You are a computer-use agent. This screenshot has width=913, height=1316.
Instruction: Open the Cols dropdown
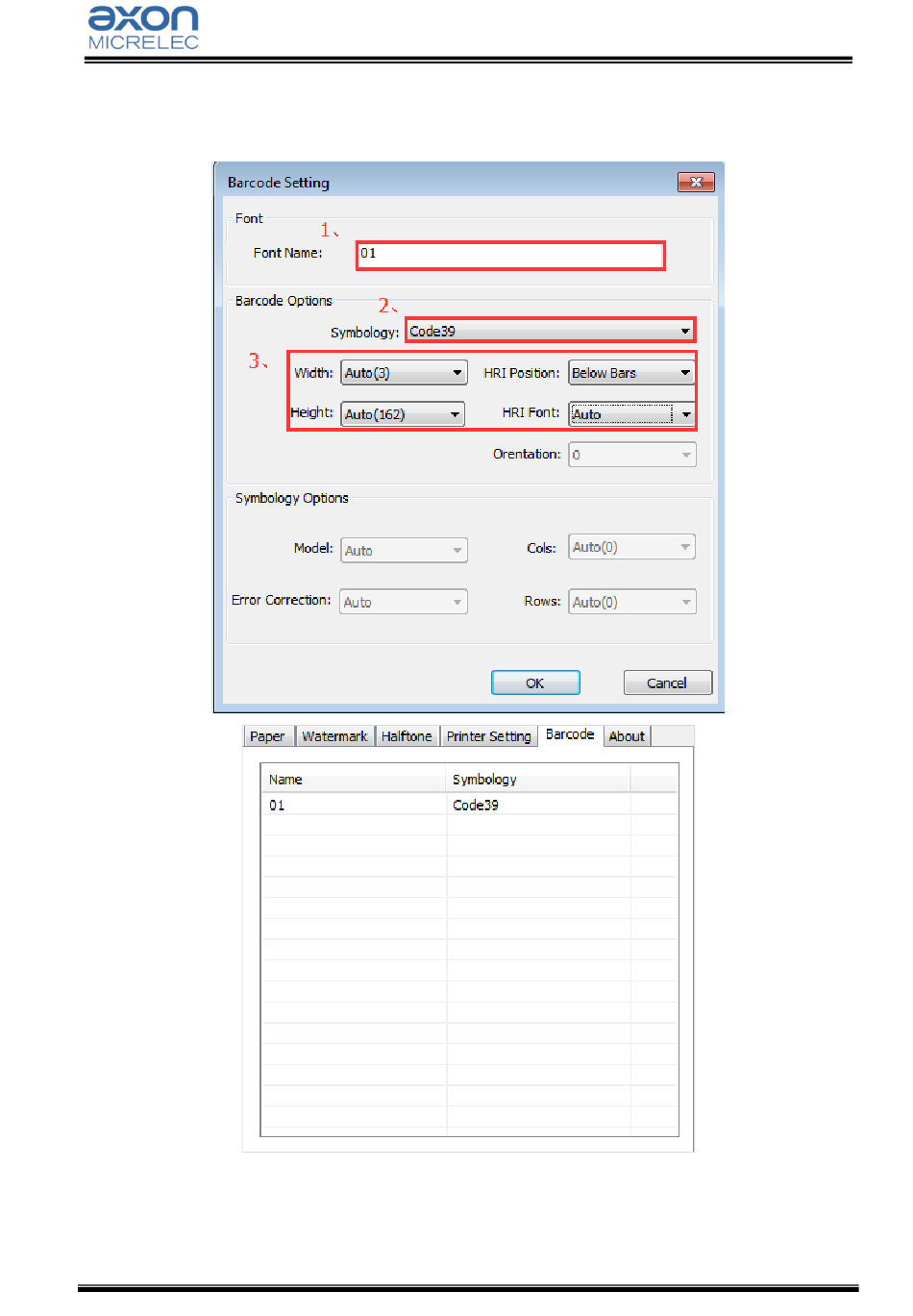[x=631, y=547]
